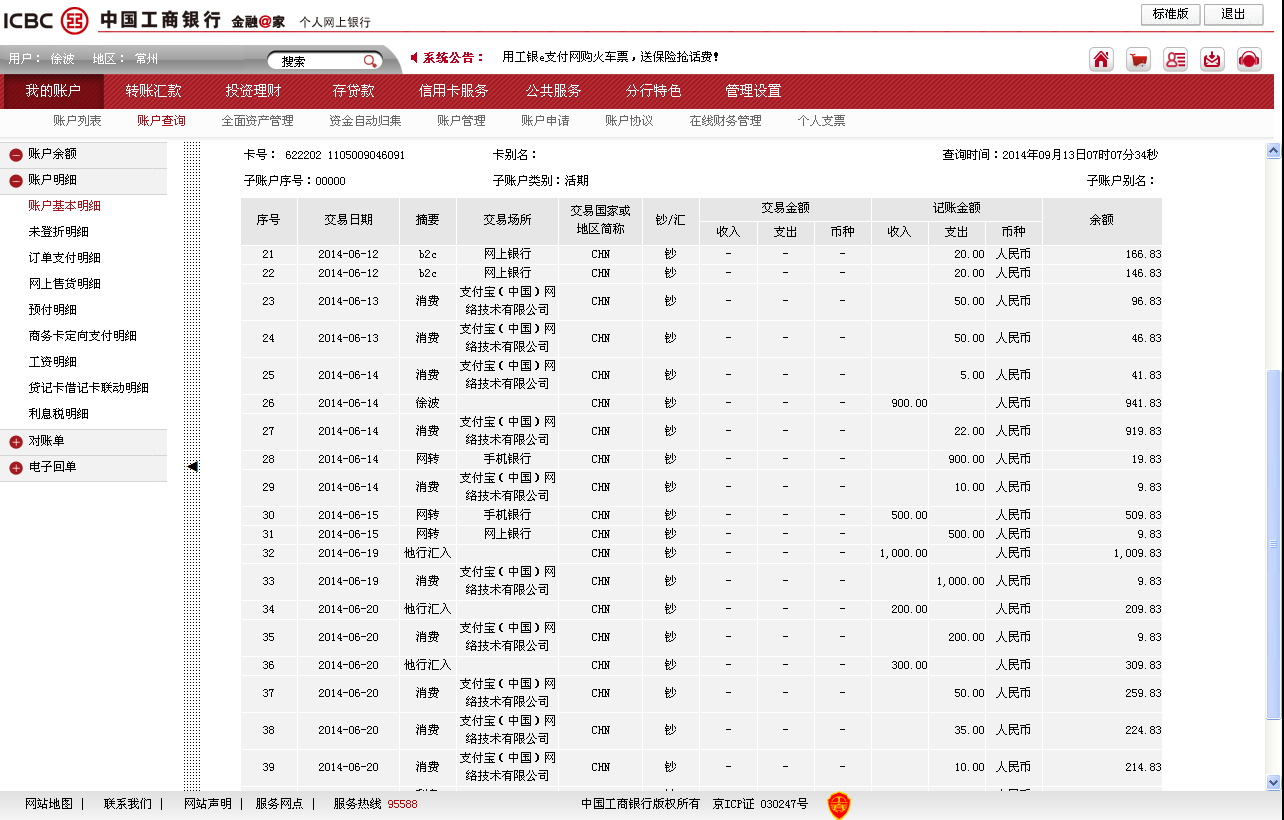Select 预付明细 in the sidebar
1284x820 pixels.
click(x=52, y=310)
